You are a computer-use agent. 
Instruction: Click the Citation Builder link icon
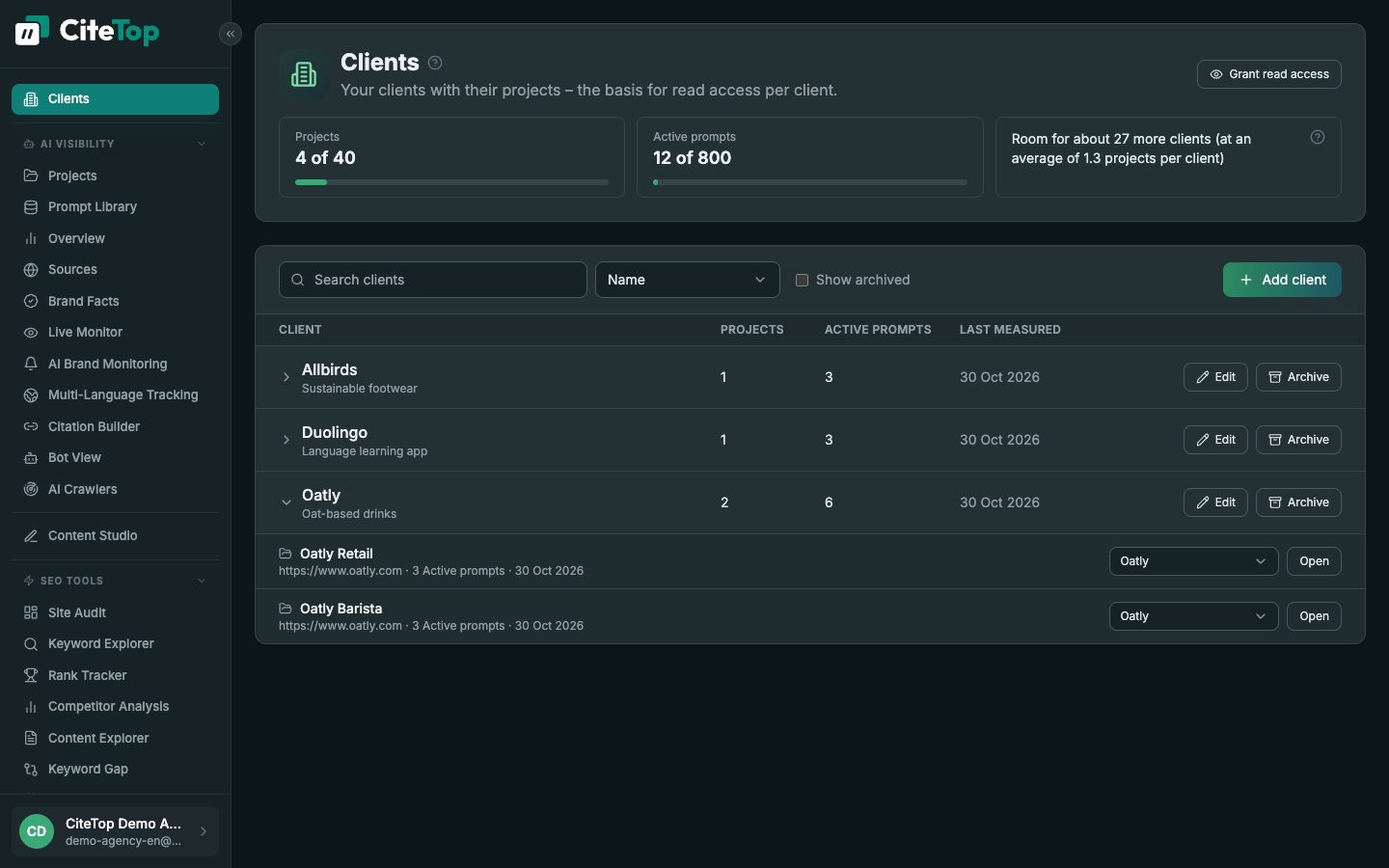coord(31,426)
